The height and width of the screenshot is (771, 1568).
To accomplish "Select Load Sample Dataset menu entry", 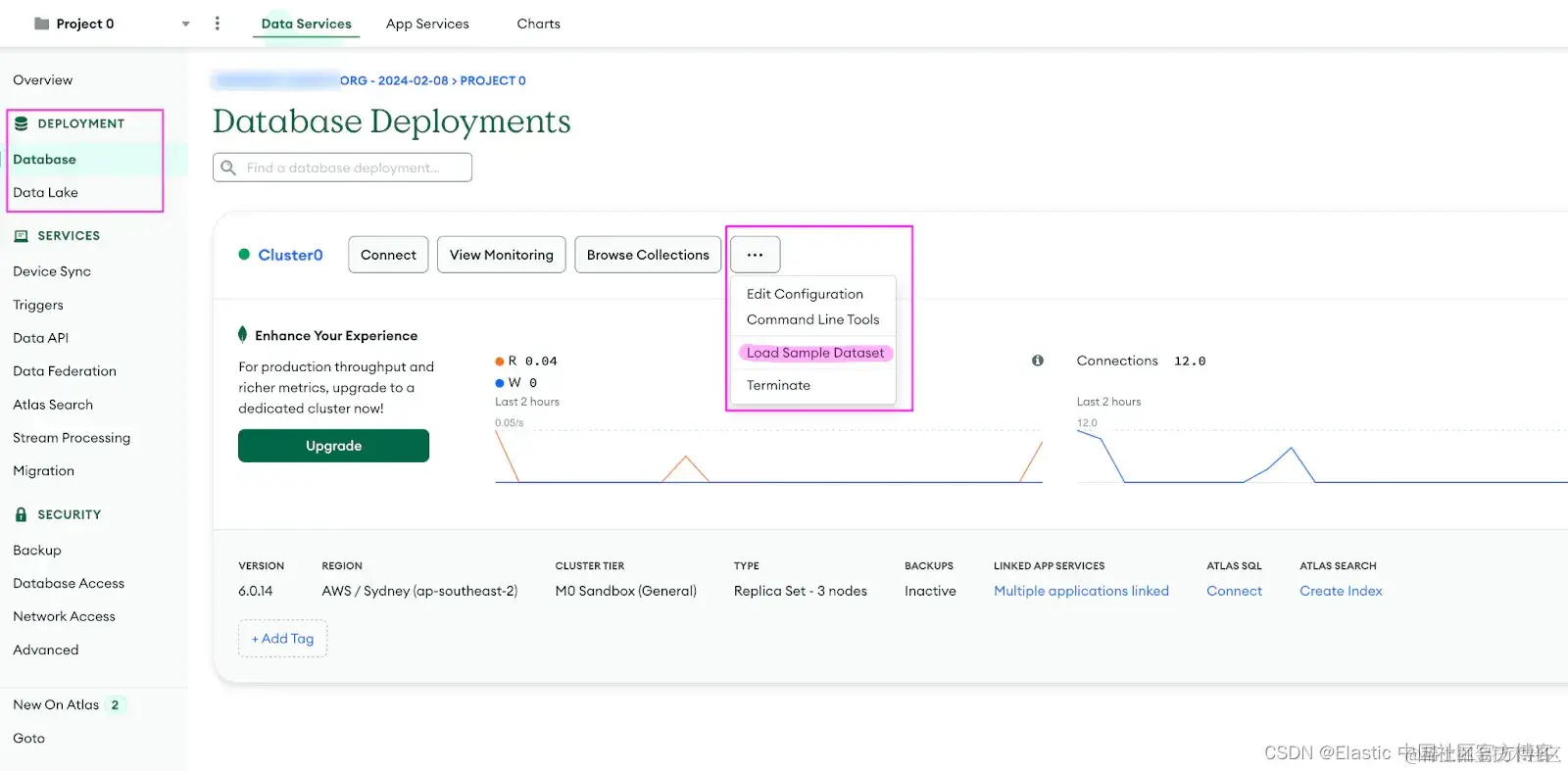I will (815, 353).
